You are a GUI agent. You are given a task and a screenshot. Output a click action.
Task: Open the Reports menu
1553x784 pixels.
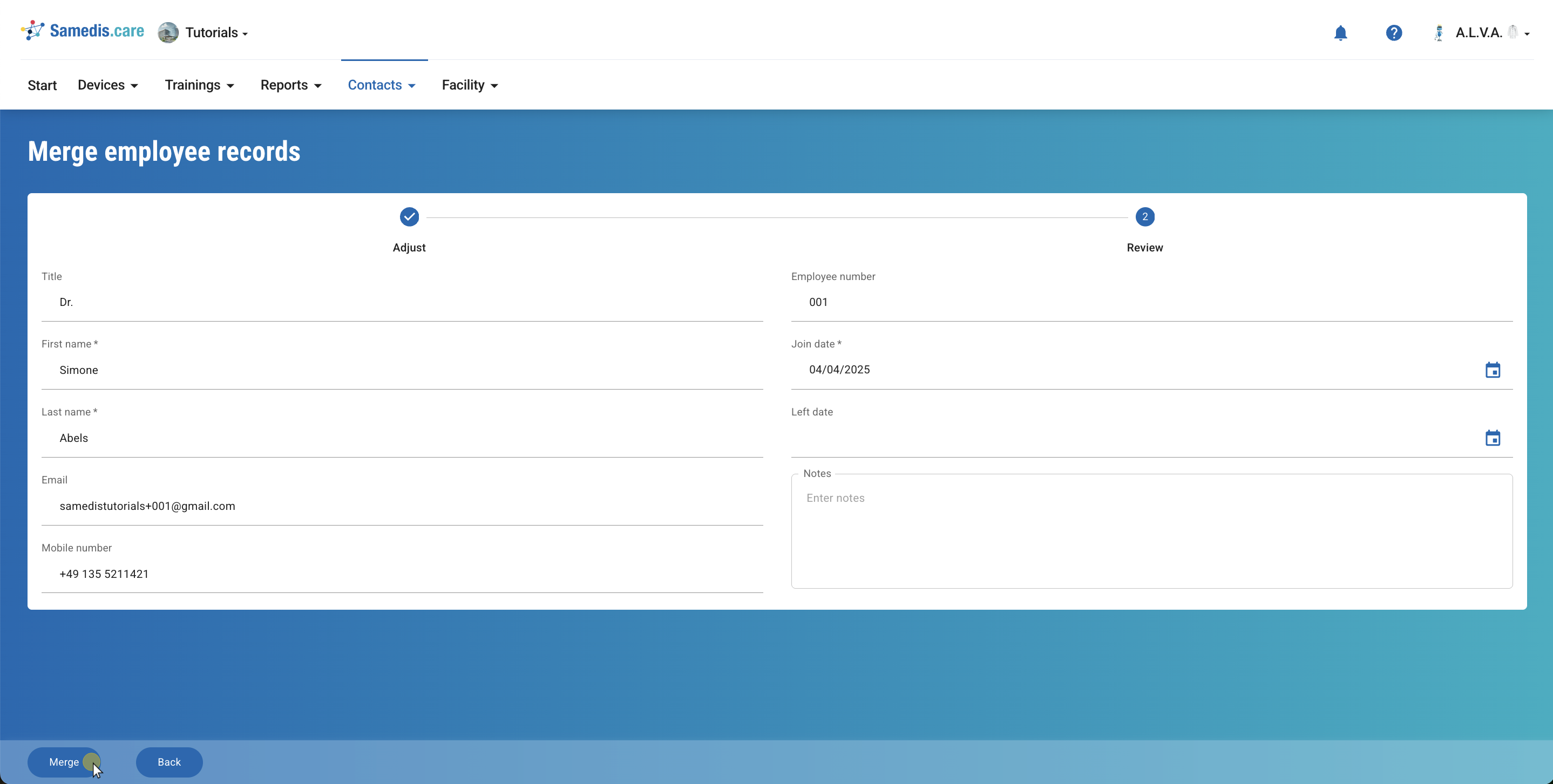pyautogui.click(x=290, y=85)
